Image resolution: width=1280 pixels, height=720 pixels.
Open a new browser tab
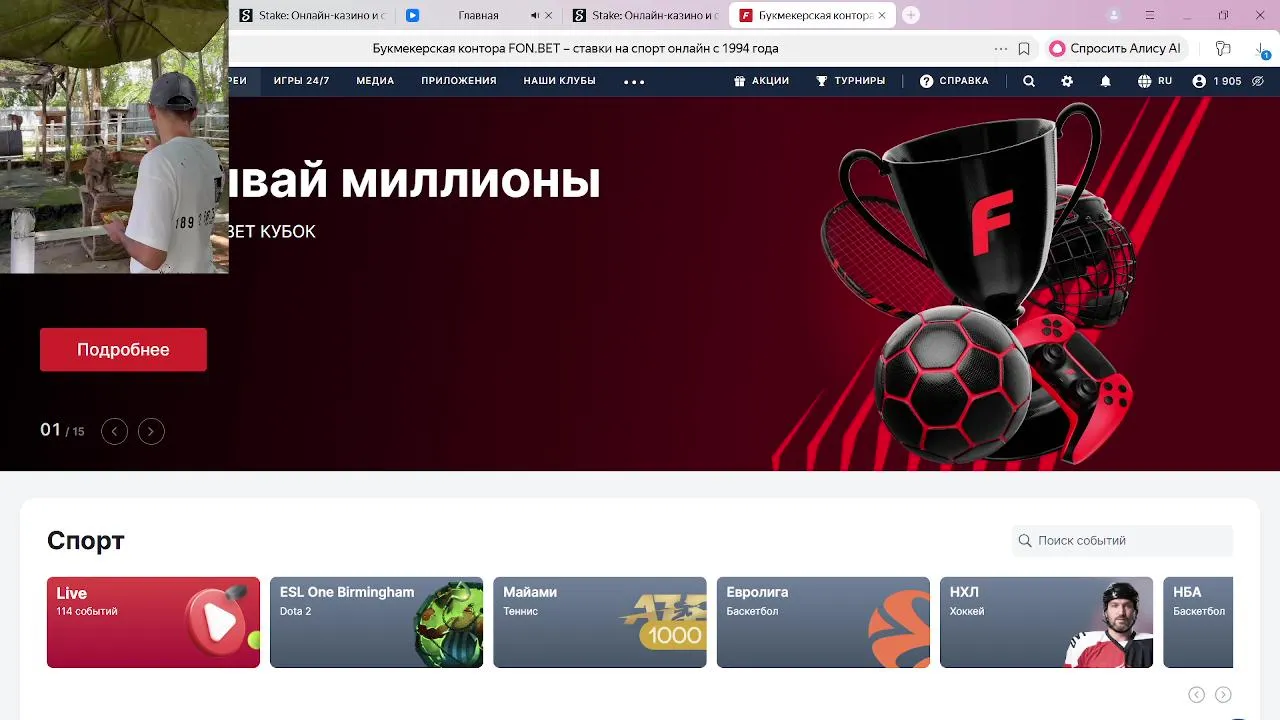point(911,15)
